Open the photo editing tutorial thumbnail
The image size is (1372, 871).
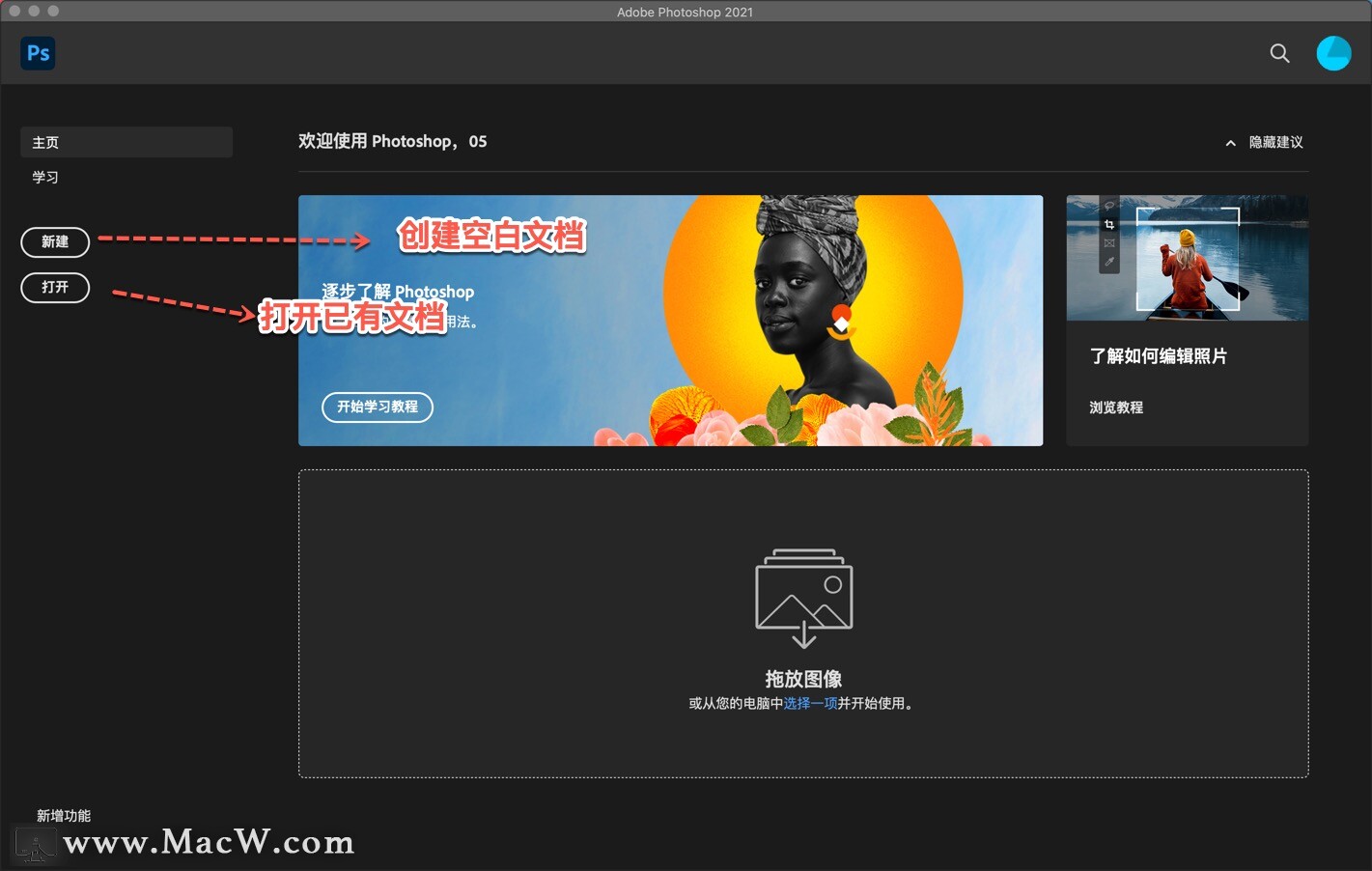click(1187, 258)
